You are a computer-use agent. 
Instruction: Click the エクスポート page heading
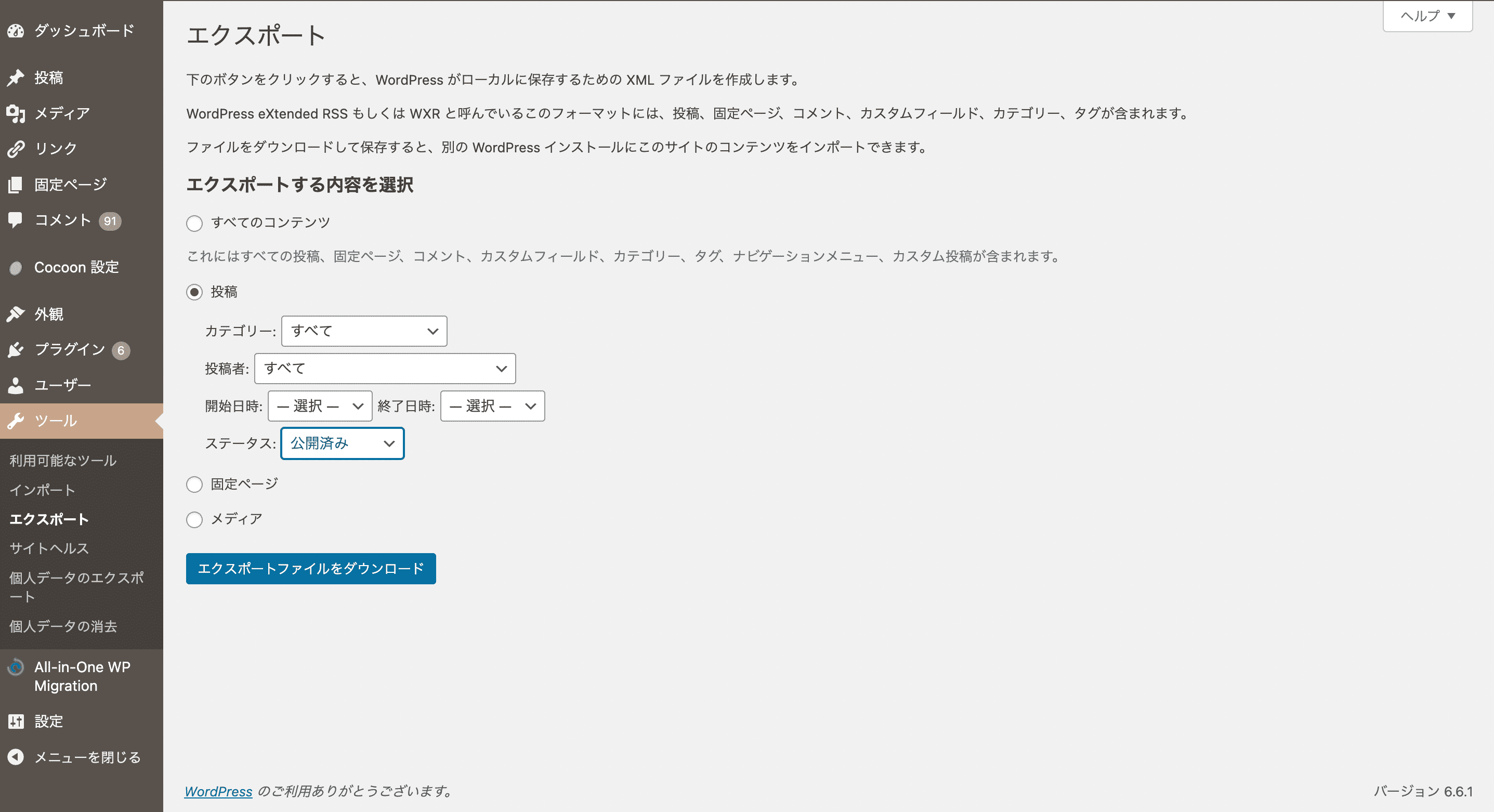(256, 35)
